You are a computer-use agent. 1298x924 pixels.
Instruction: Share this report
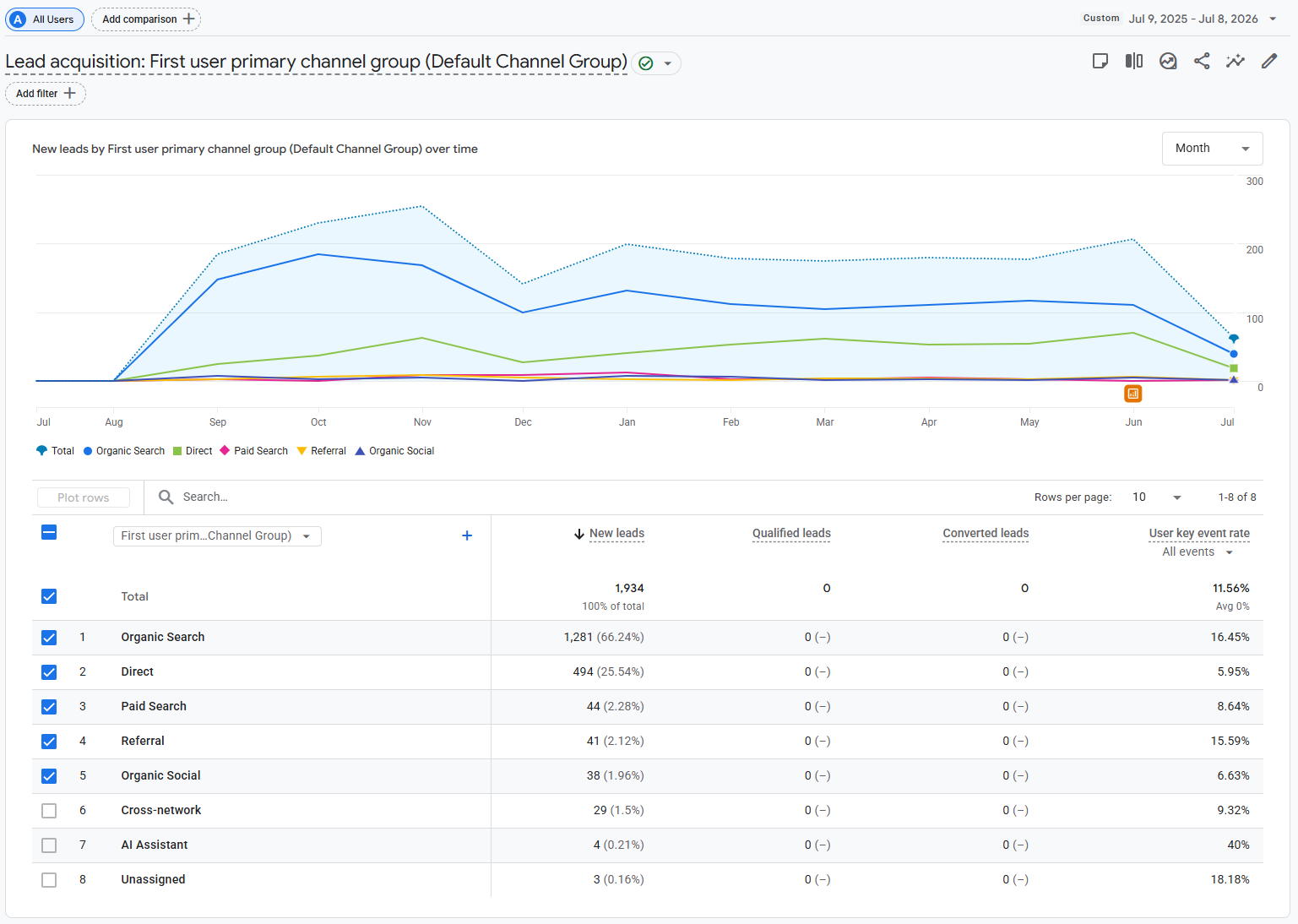[x=1202, y=61]
